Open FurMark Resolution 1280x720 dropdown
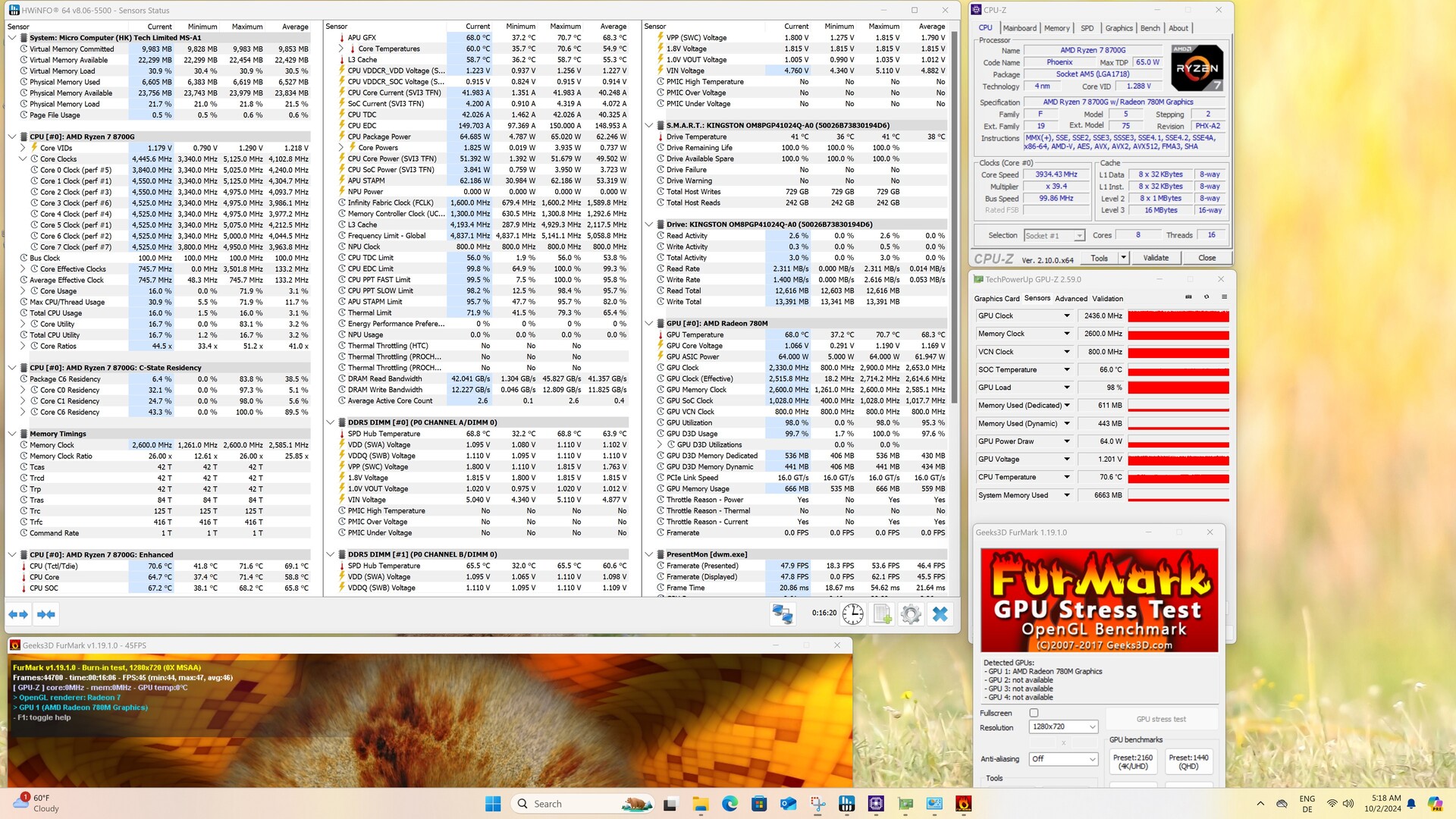The width and height of the screenshot is (1456, 819). point(1063,726)
